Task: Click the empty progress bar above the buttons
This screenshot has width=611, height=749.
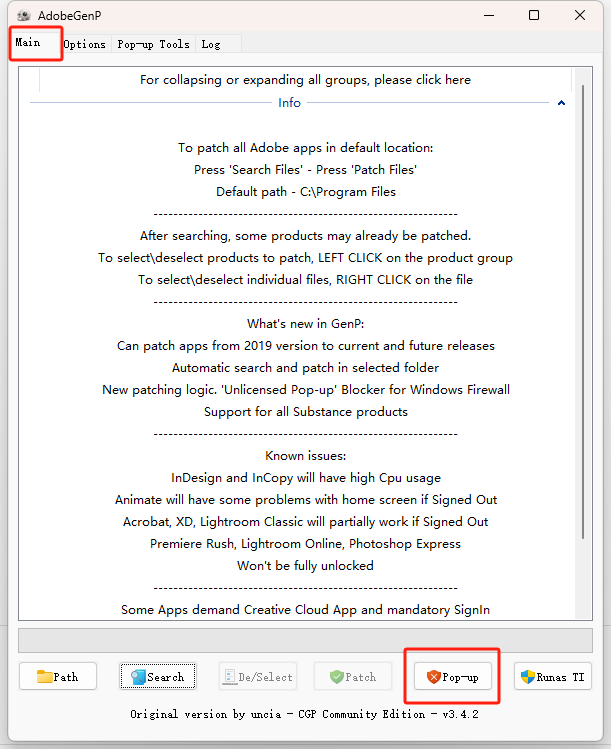Action: (x=305, y=640)
